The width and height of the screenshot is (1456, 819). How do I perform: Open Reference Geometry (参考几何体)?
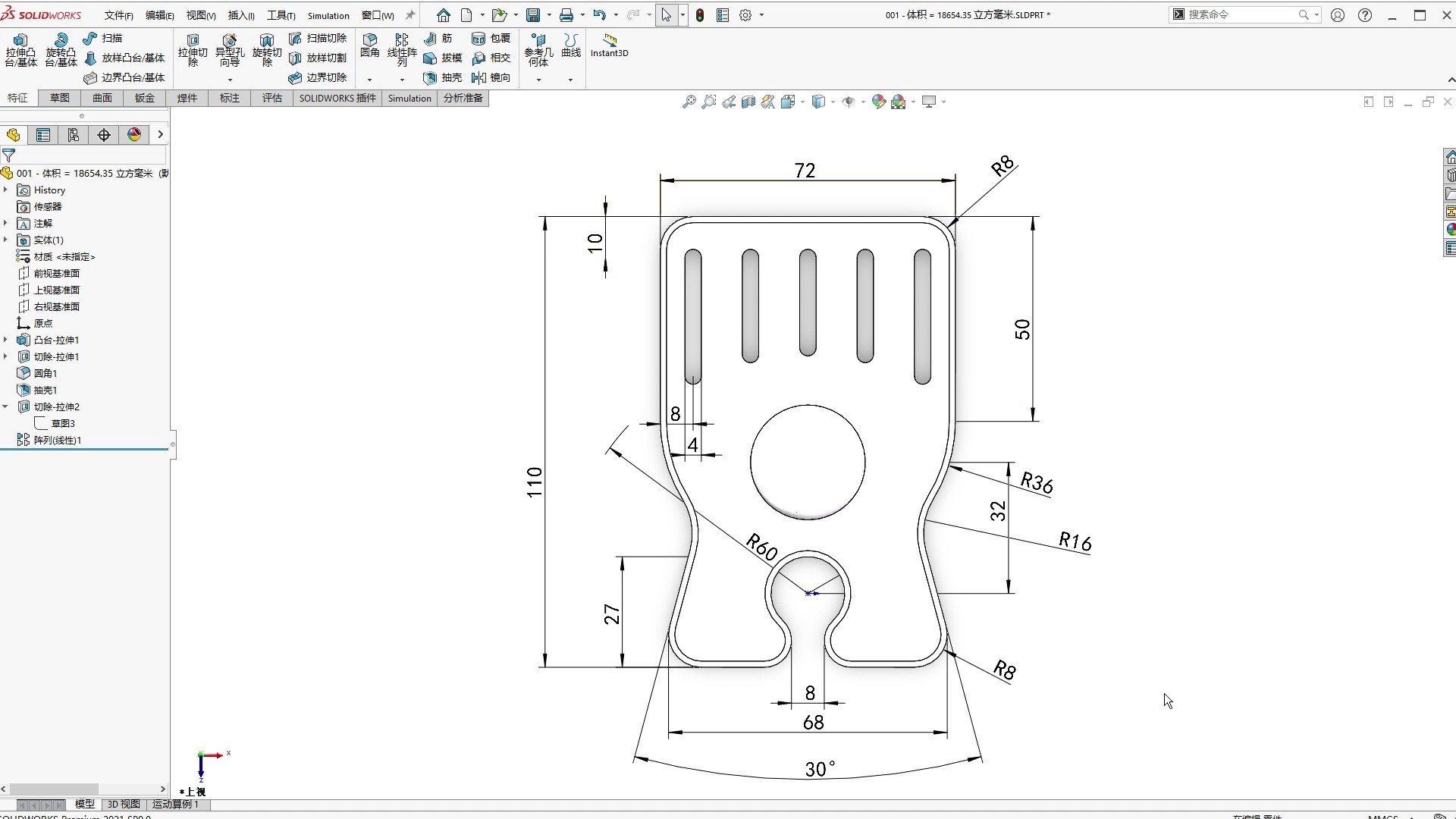(x=538, y=50)
